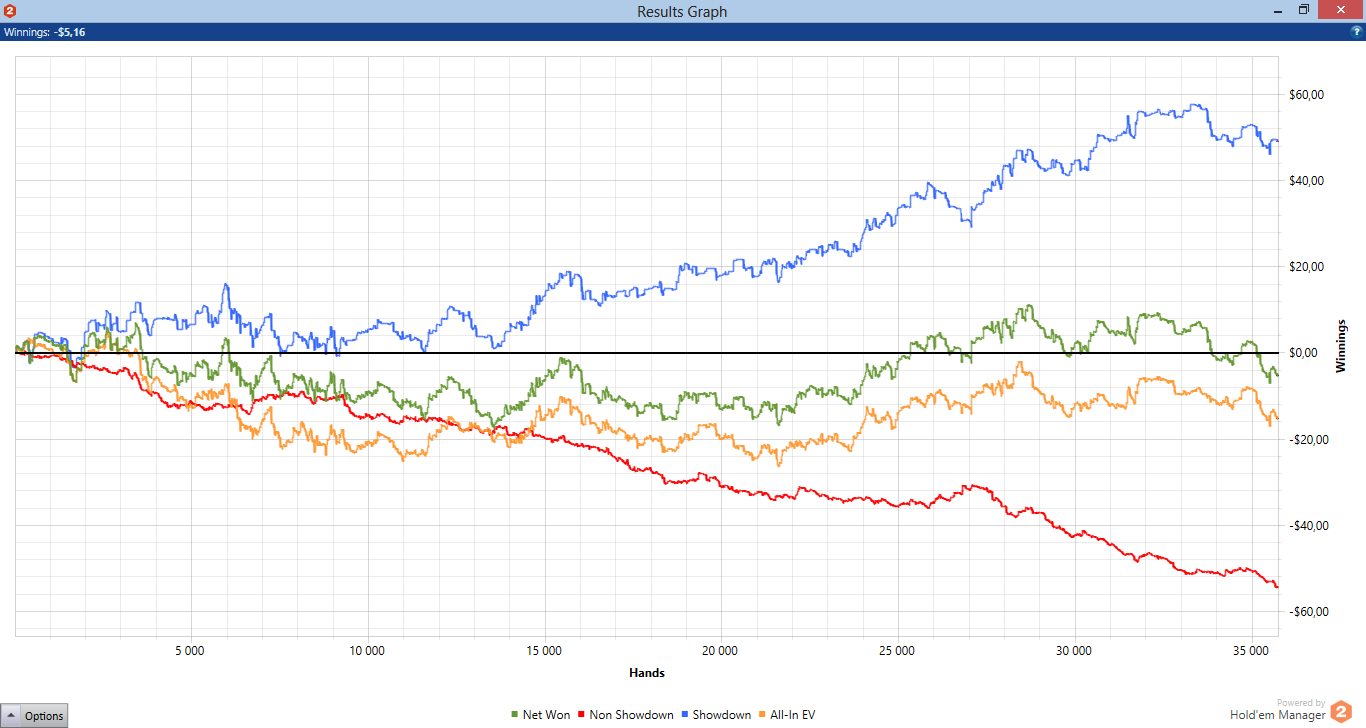Click the "Hands" x-axis title

click(647, 673)
